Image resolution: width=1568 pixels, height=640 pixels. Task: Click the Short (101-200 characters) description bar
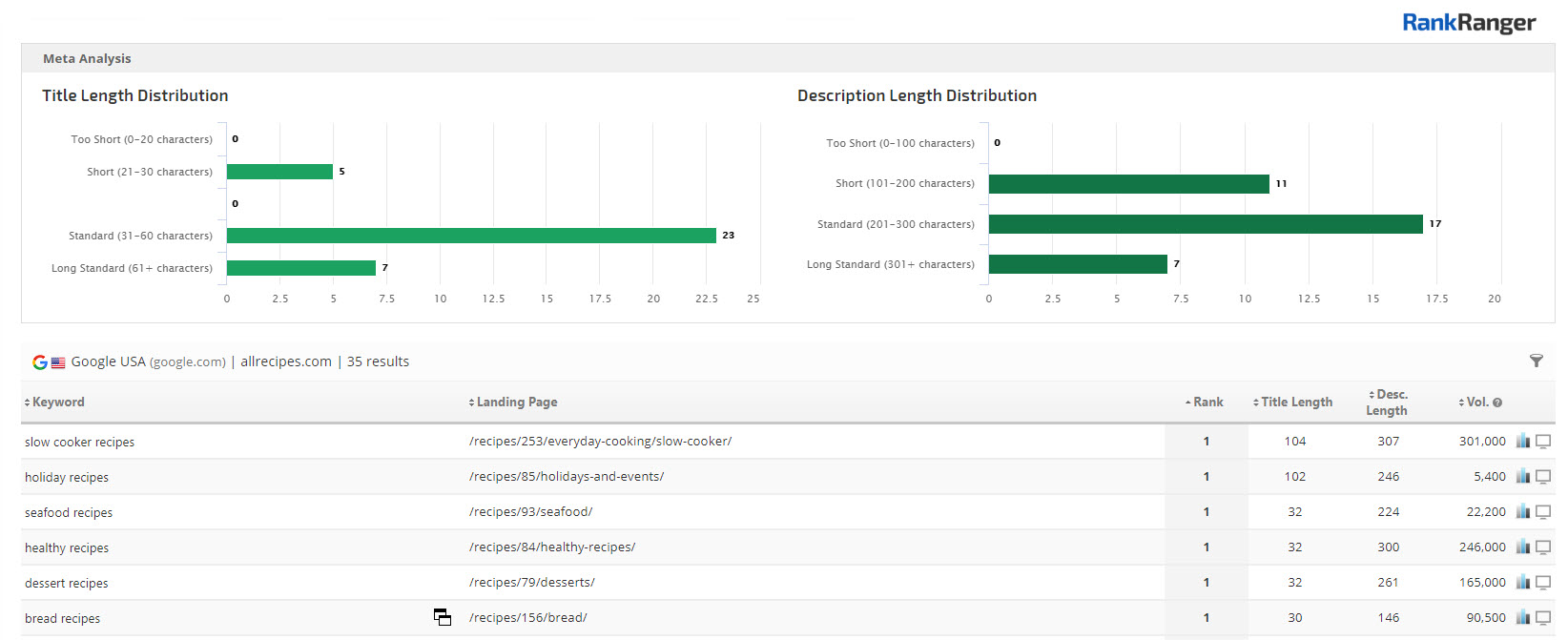coord(1128,184)
